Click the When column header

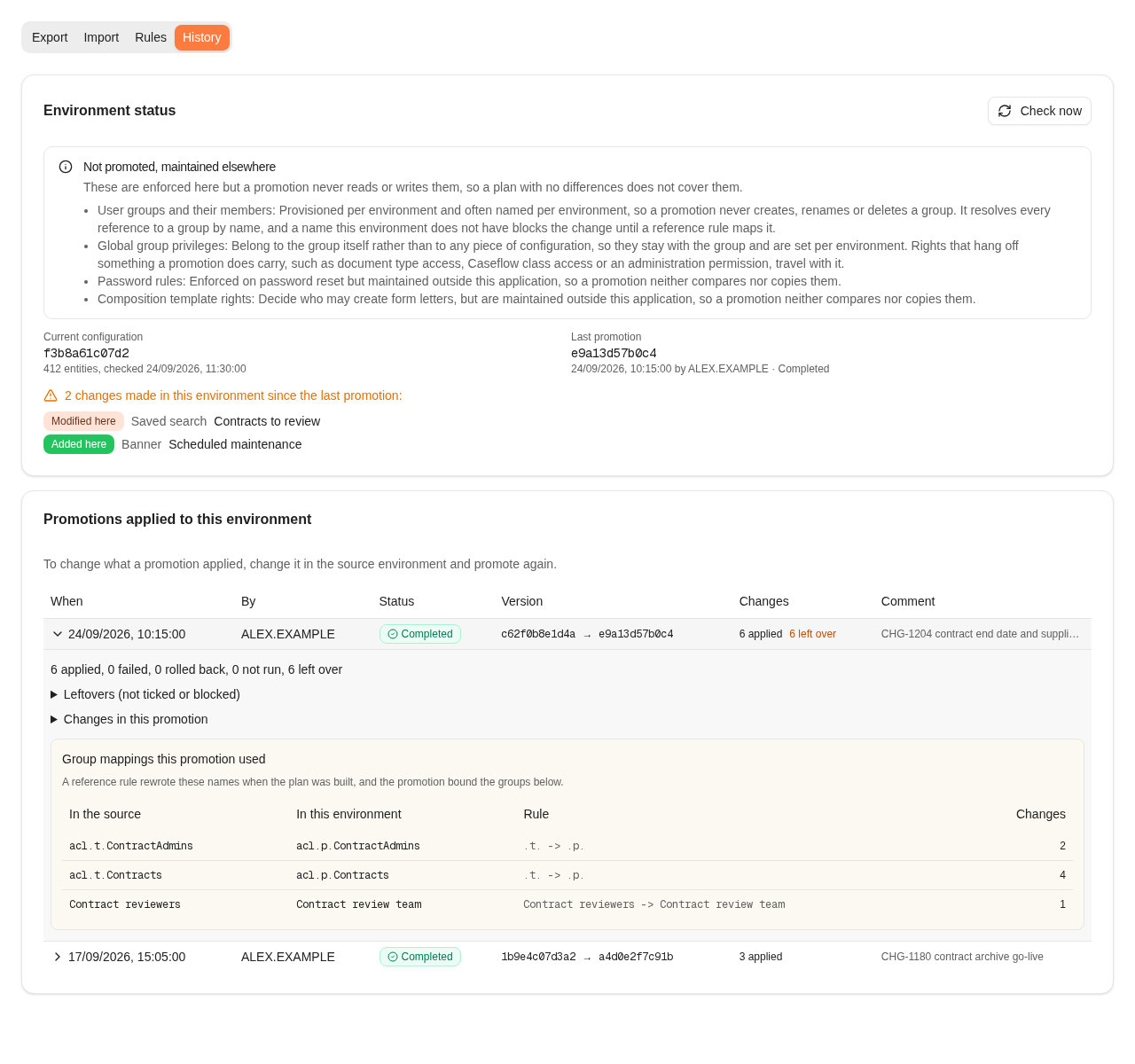(67, 601)
